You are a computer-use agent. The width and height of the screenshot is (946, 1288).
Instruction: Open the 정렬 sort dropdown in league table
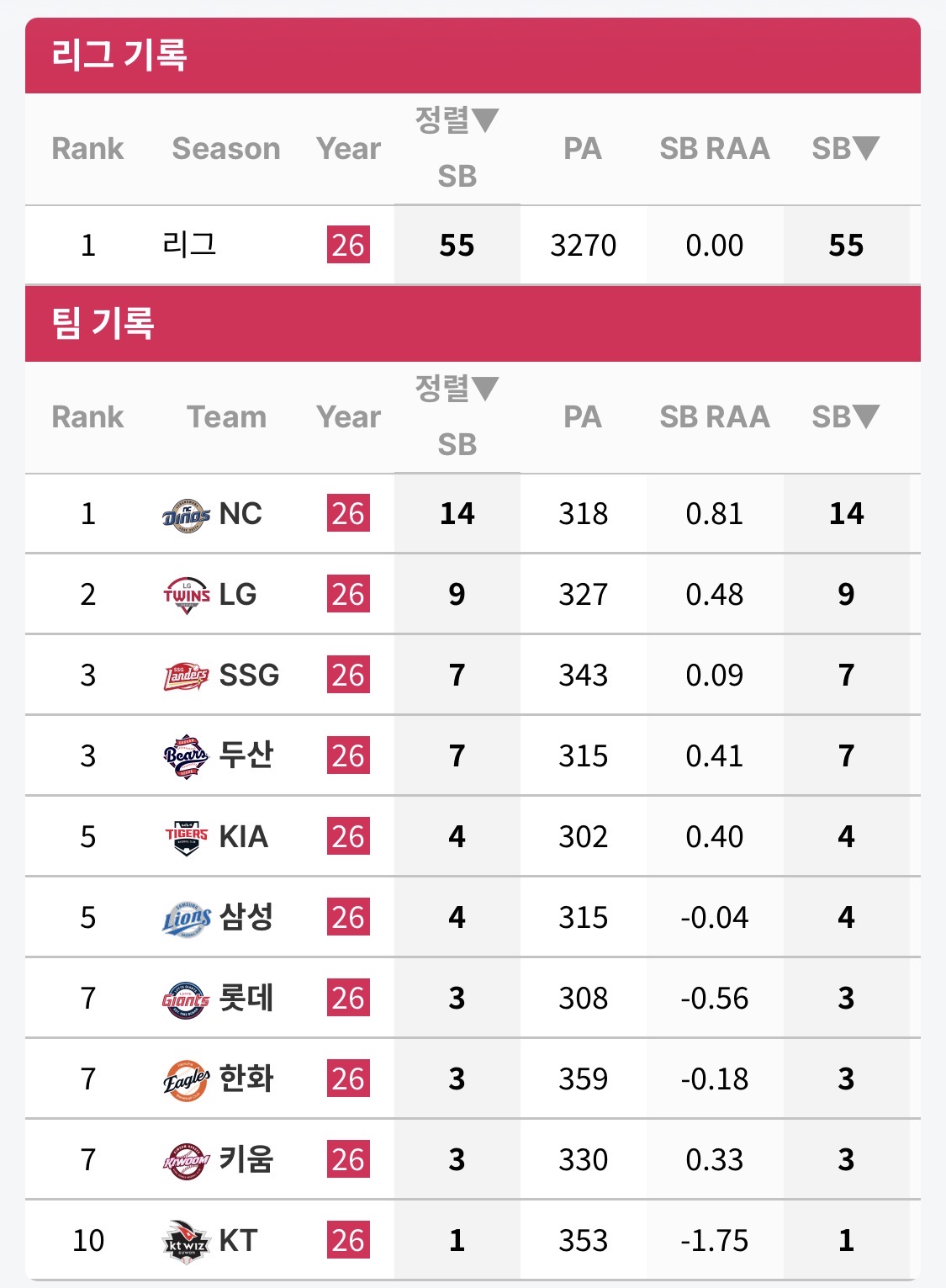(x=457, y=120)
